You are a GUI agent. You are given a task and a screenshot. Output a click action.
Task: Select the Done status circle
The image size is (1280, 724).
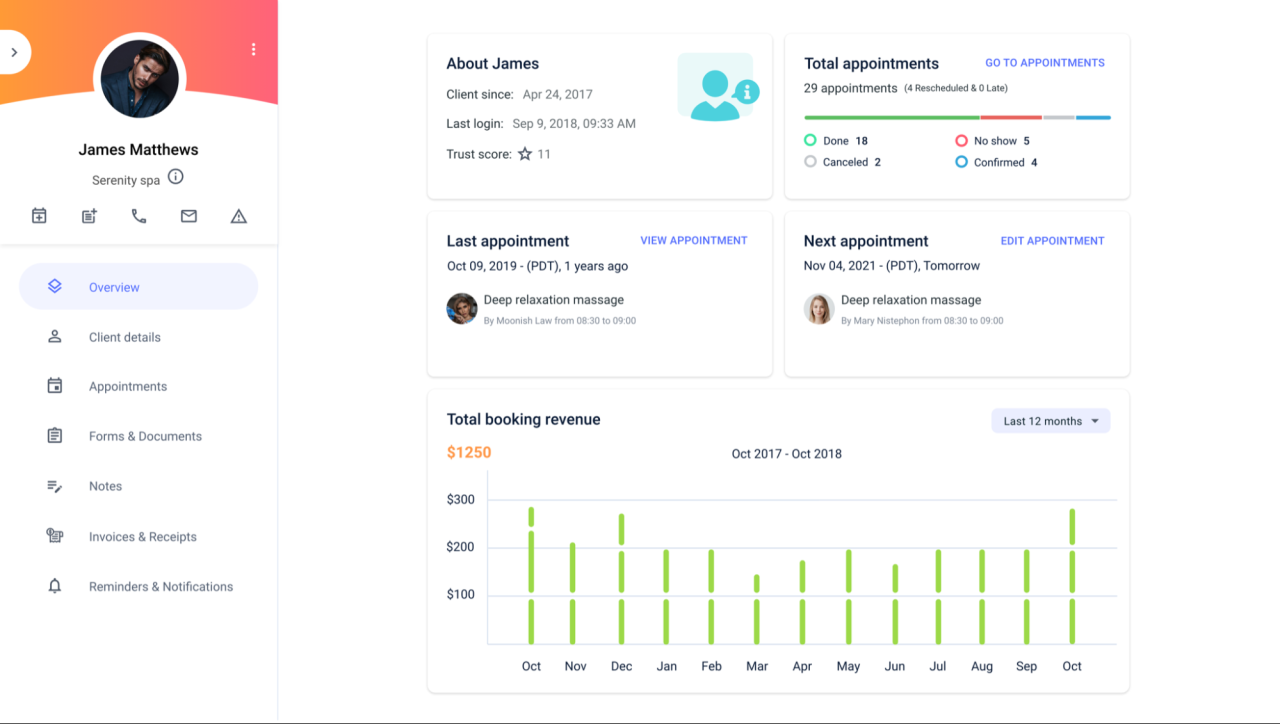(811, 141)
